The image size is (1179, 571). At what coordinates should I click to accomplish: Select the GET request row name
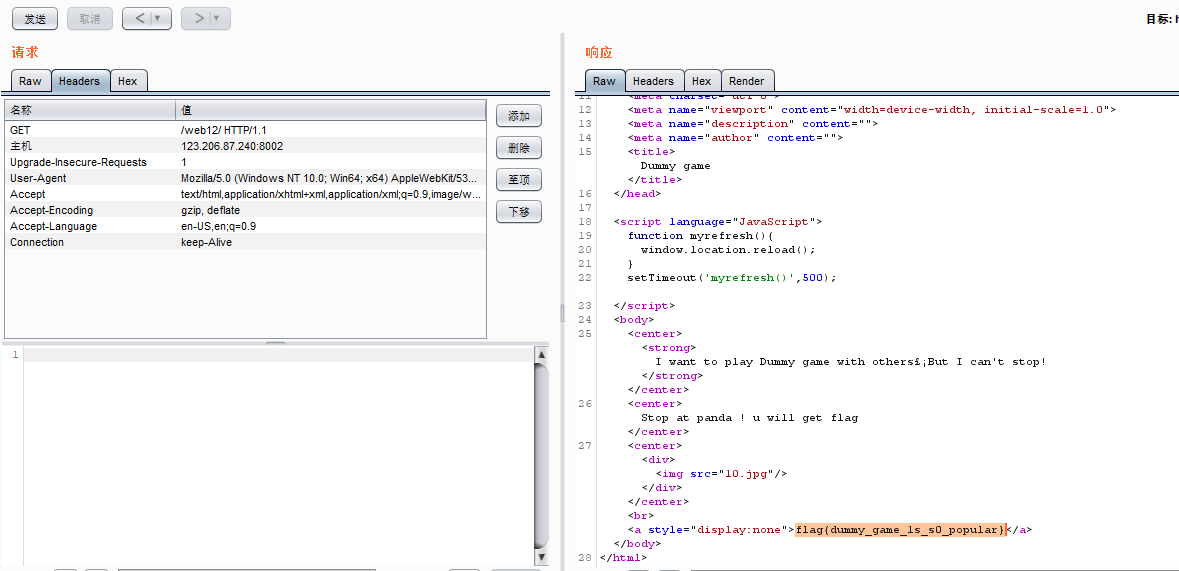point(20,130)
